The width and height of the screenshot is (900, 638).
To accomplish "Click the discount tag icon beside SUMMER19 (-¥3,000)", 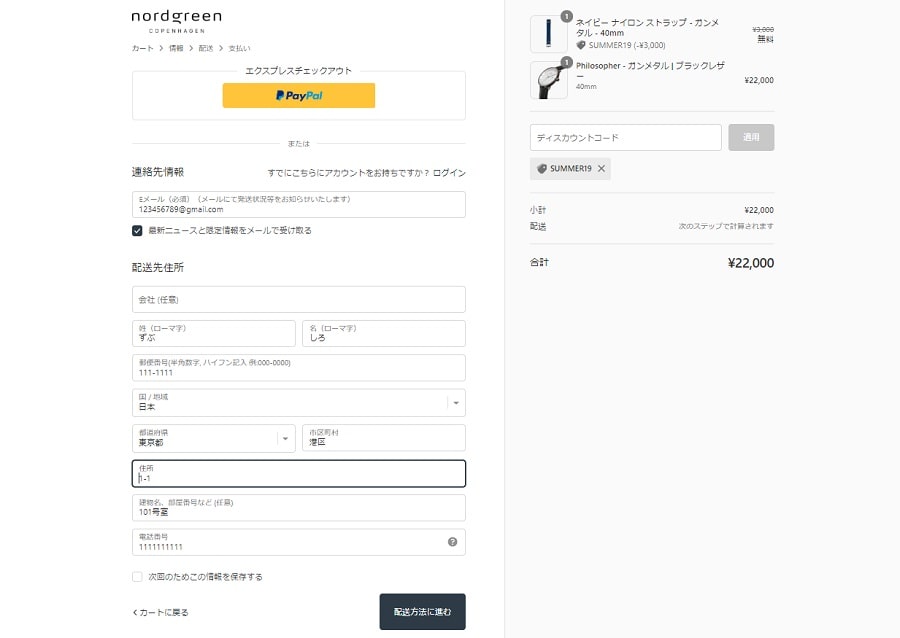I will click(x=581, y=45).
